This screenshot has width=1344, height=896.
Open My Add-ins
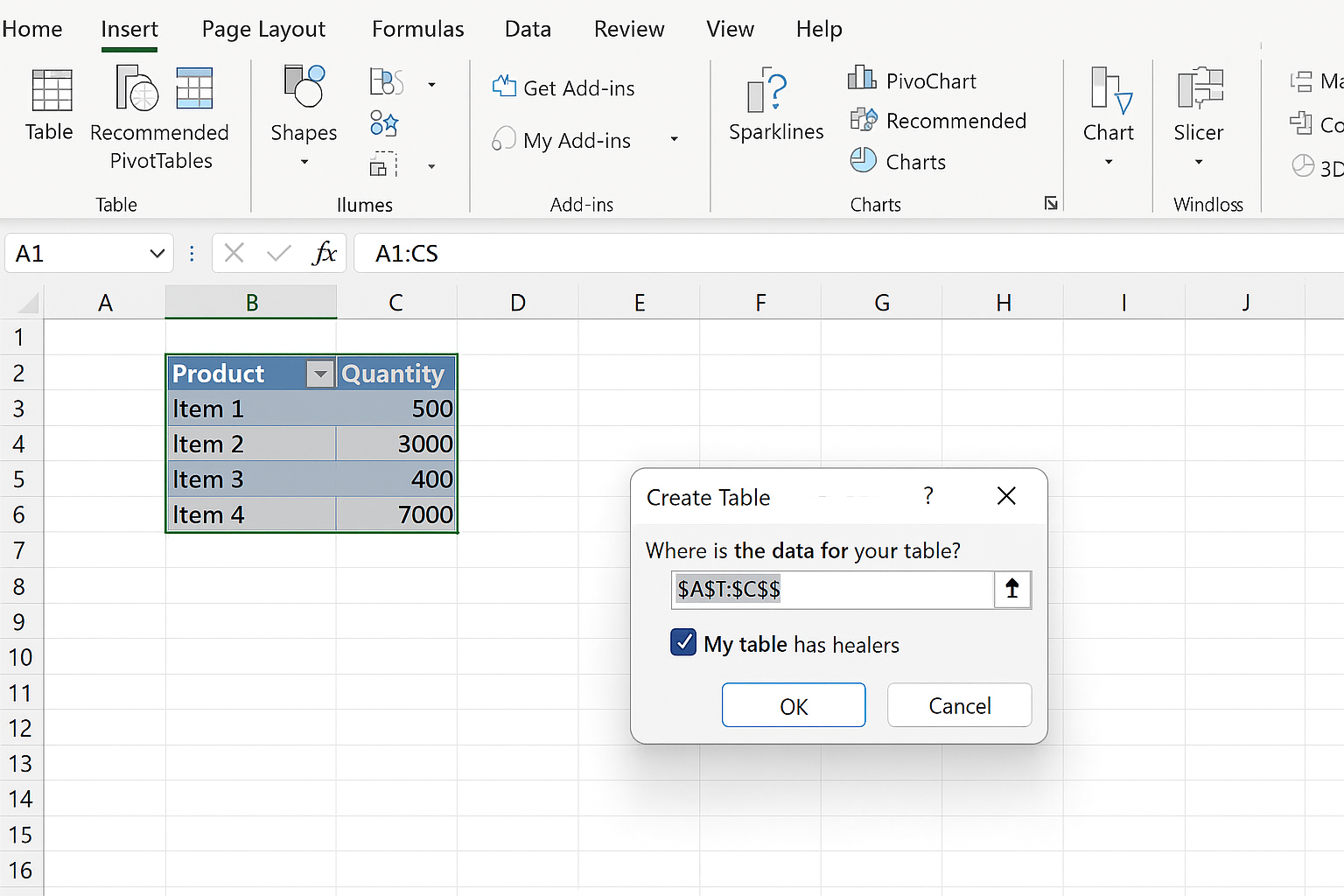coord(562,140)
